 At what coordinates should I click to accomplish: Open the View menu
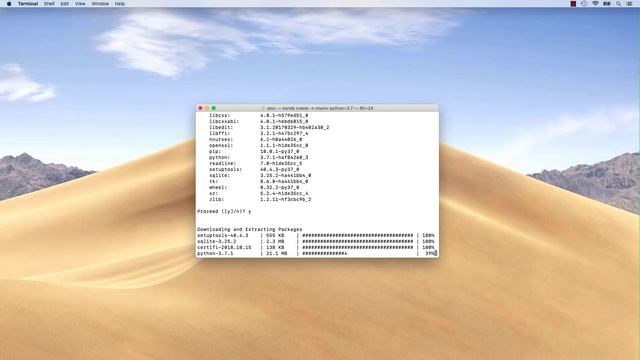80,4
